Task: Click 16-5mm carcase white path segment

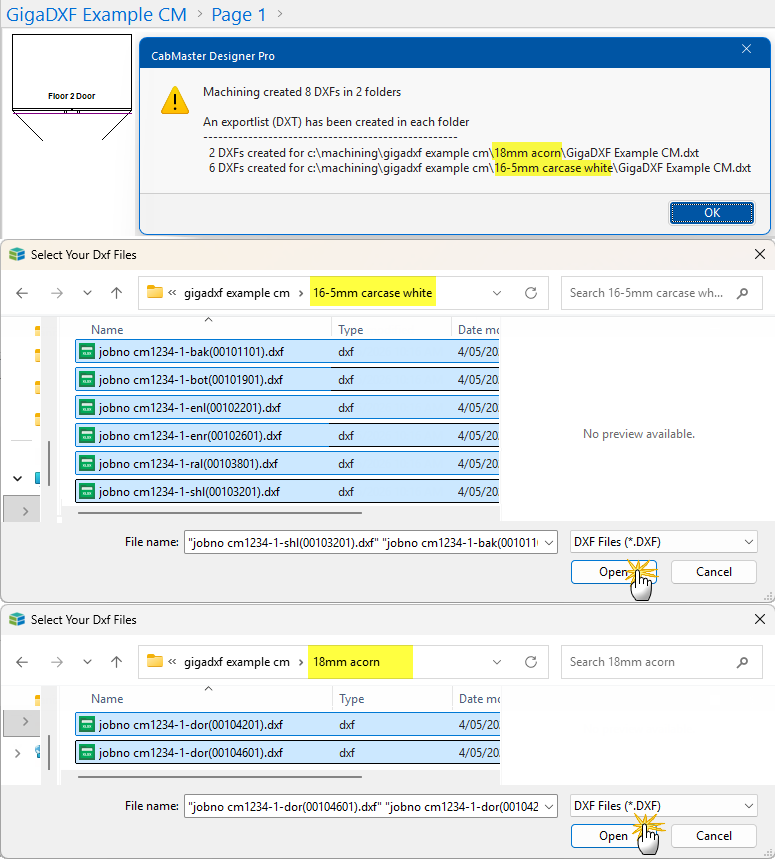Action: click(x=372, y=293)
